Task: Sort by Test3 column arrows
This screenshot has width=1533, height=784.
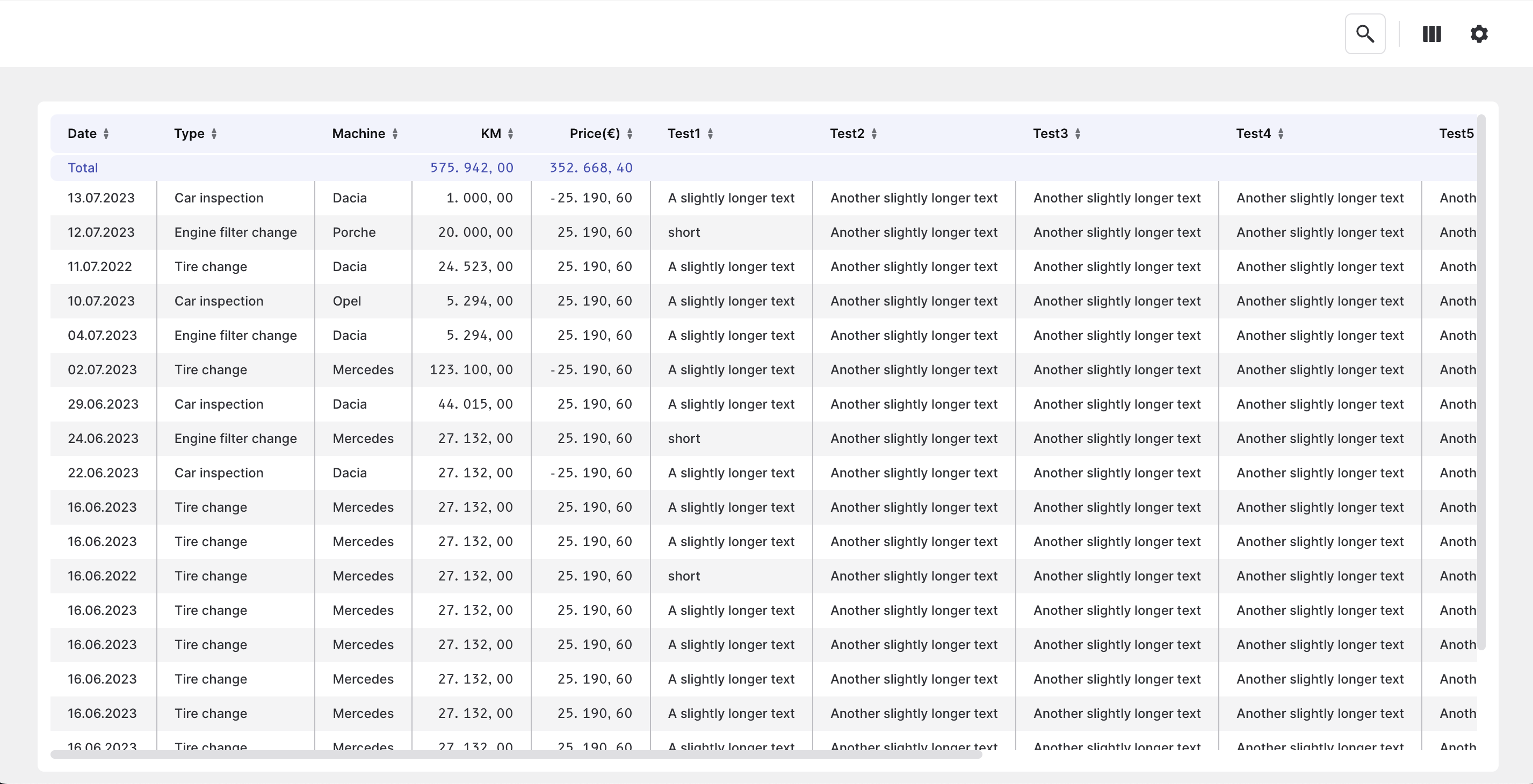Action: point(1077,134)
